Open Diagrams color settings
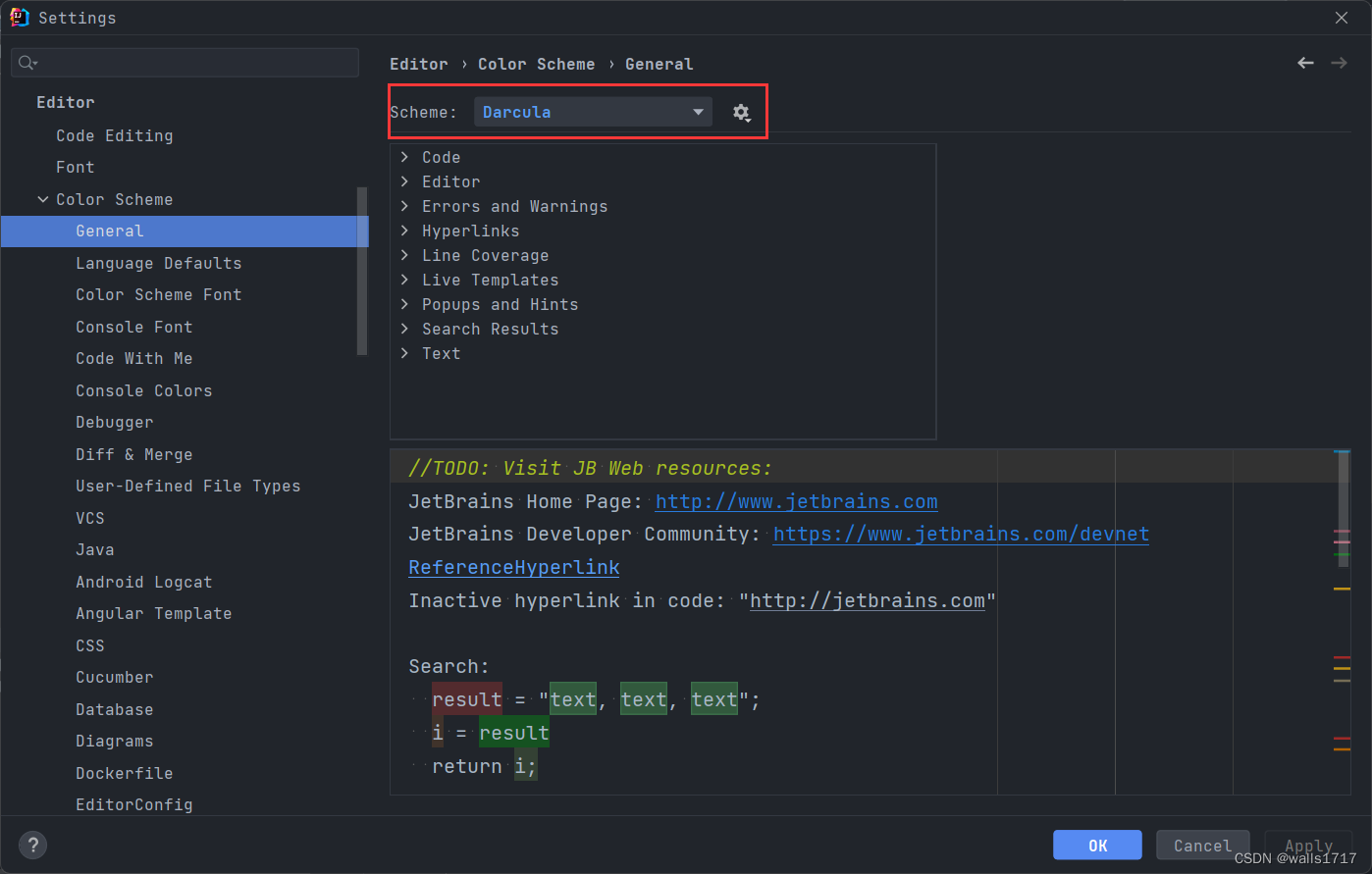 (115, 741)
